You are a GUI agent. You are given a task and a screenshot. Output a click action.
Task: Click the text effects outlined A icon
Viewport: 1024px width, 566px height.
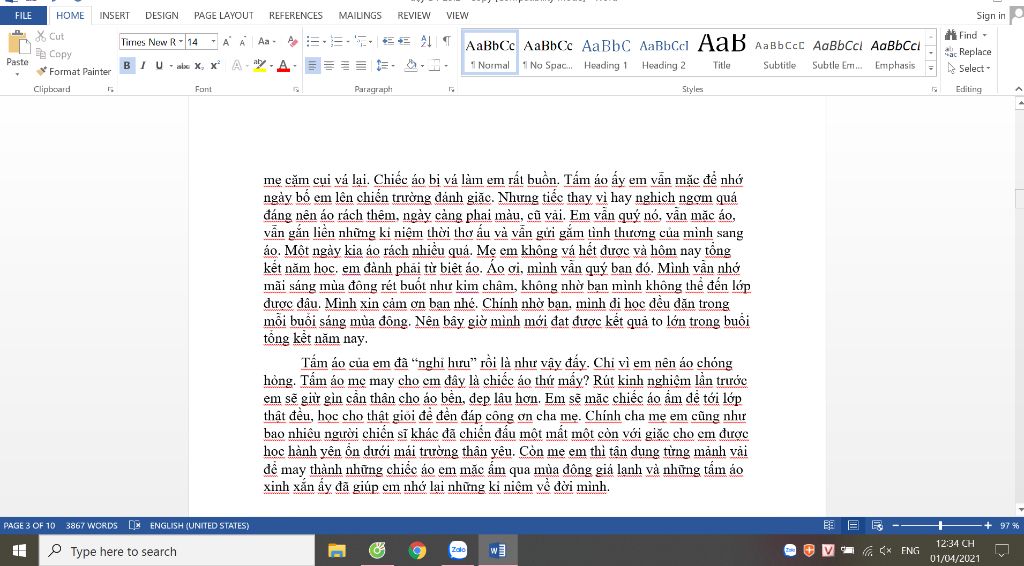237,65
